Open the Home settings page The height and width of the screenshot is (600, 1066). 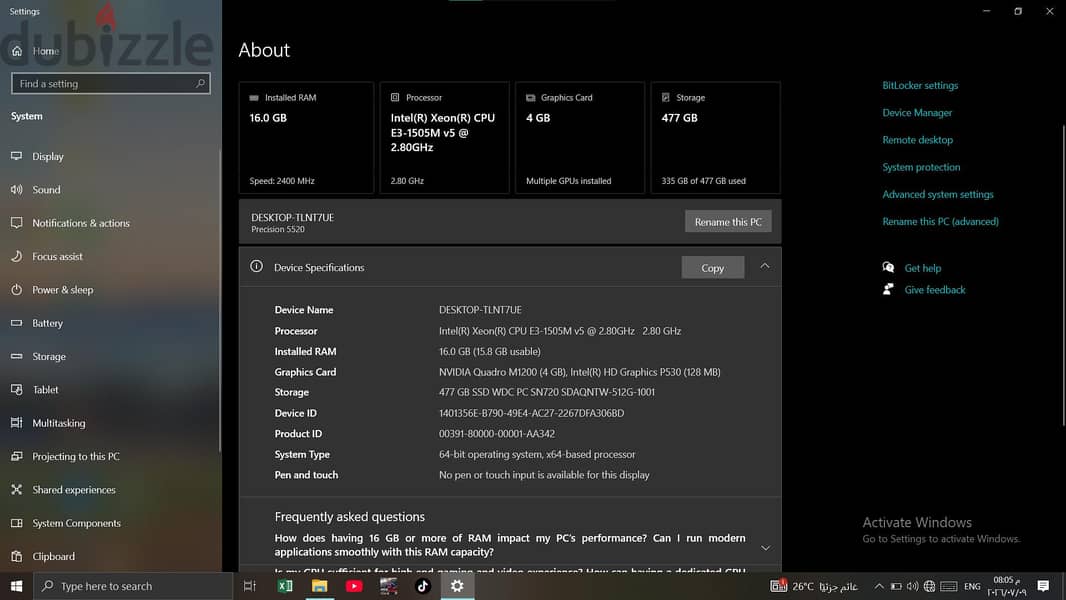[x=35, y=51]
